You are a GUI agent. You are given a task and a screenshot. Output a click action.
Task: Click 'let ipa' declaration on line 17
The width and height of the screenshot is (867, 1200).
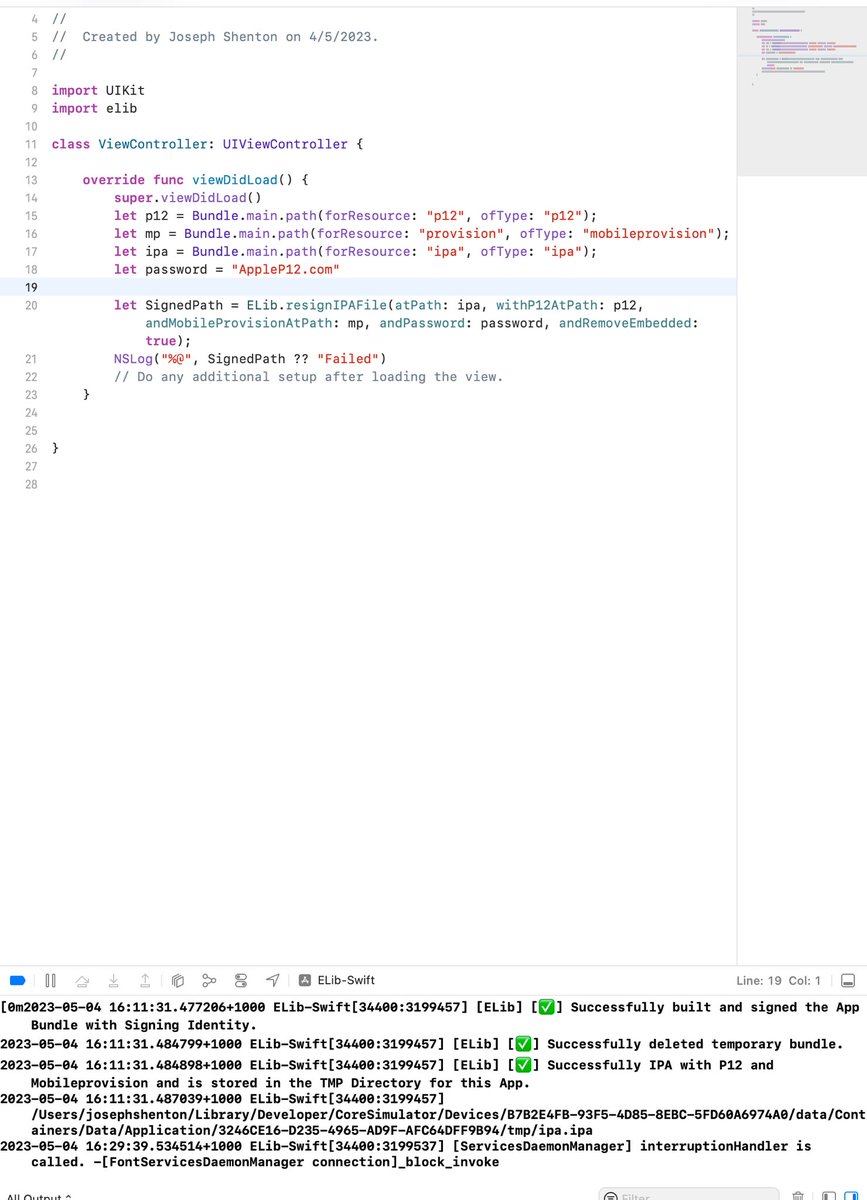click(140, 252)
